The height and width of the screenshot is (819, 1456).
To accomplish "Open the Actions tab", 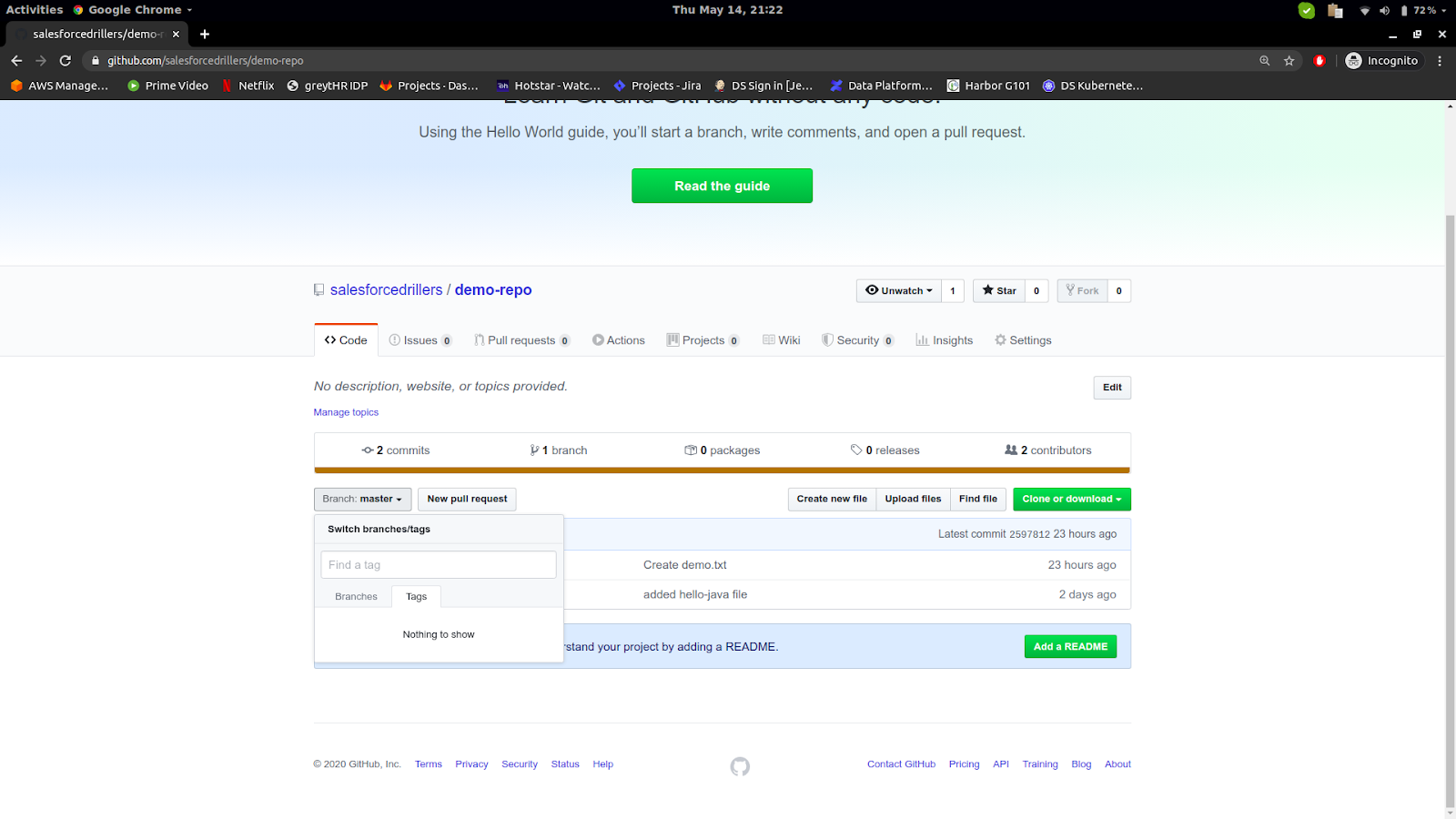I will (x=619, y=340).
